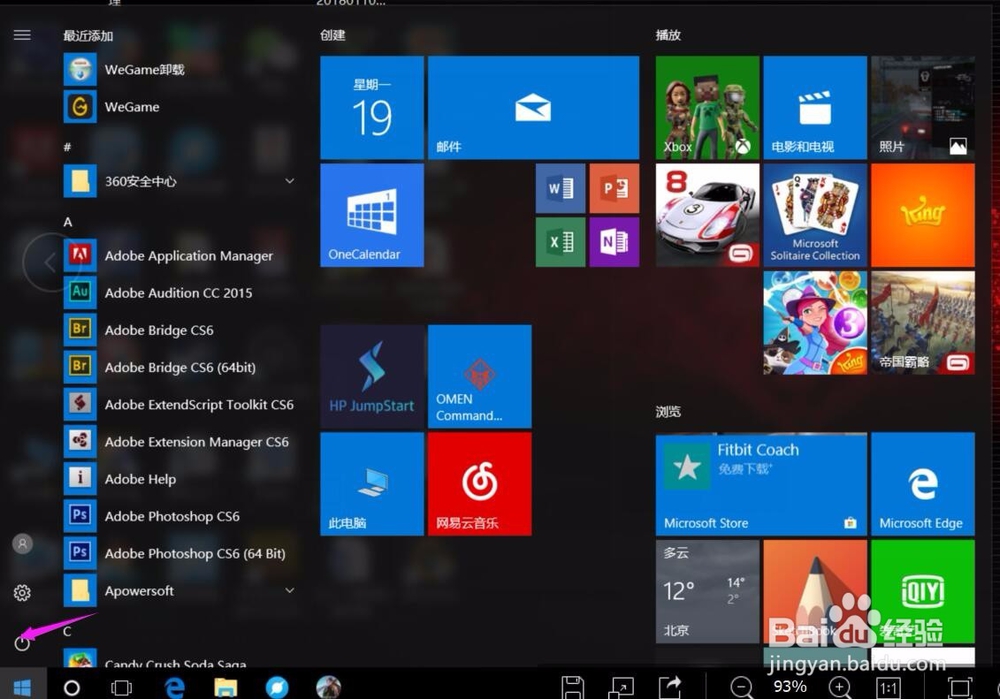Open Task View on taskbar
The image size is (1000, 699).
121,688
